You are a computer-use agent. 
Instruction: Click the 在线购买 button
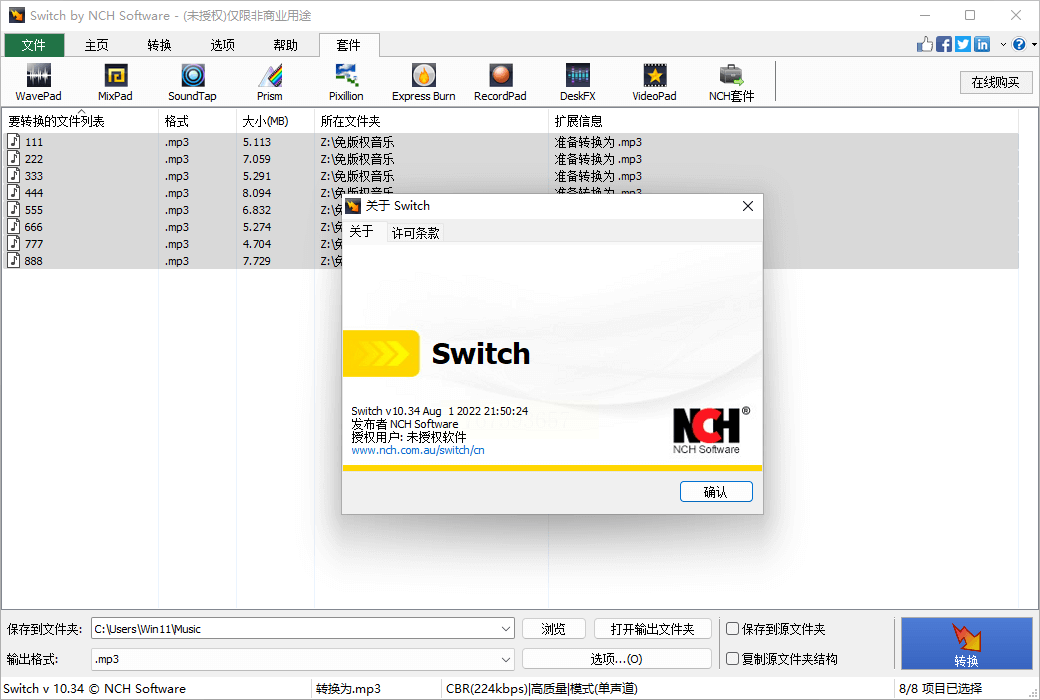(x=996, y=82)
